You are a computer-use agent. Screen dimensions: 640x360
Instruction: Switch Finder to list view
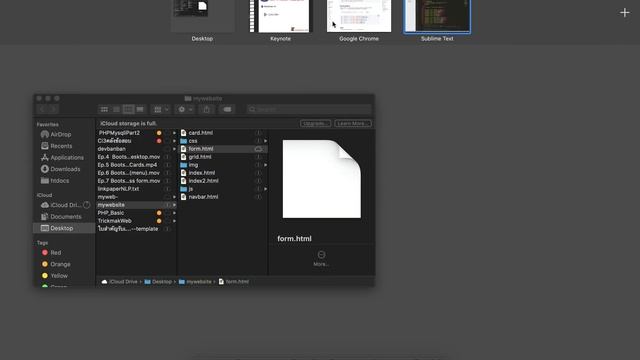point(116,109)
